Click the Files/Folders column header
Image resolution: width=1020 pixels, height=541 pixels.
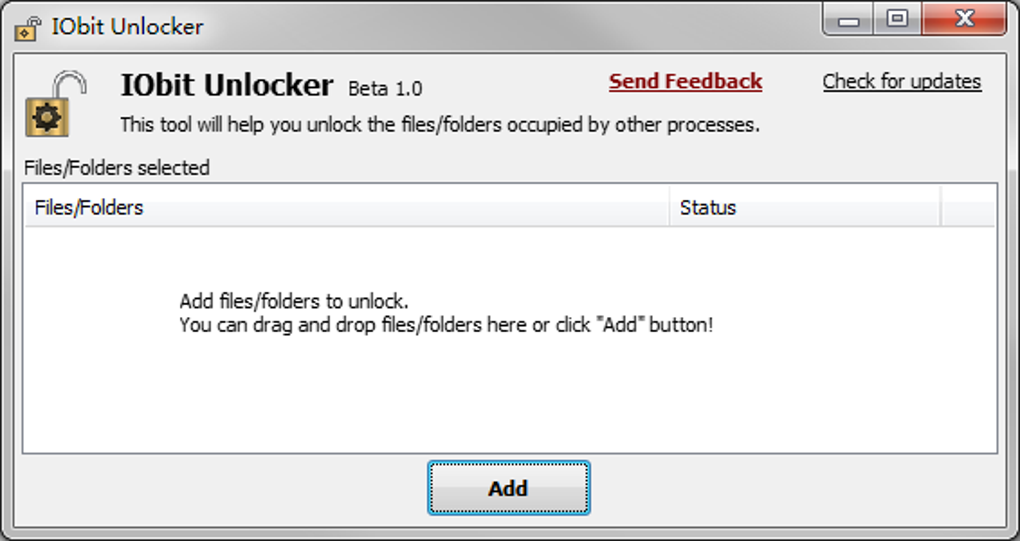pyautogui.click(x=89, y=208)
